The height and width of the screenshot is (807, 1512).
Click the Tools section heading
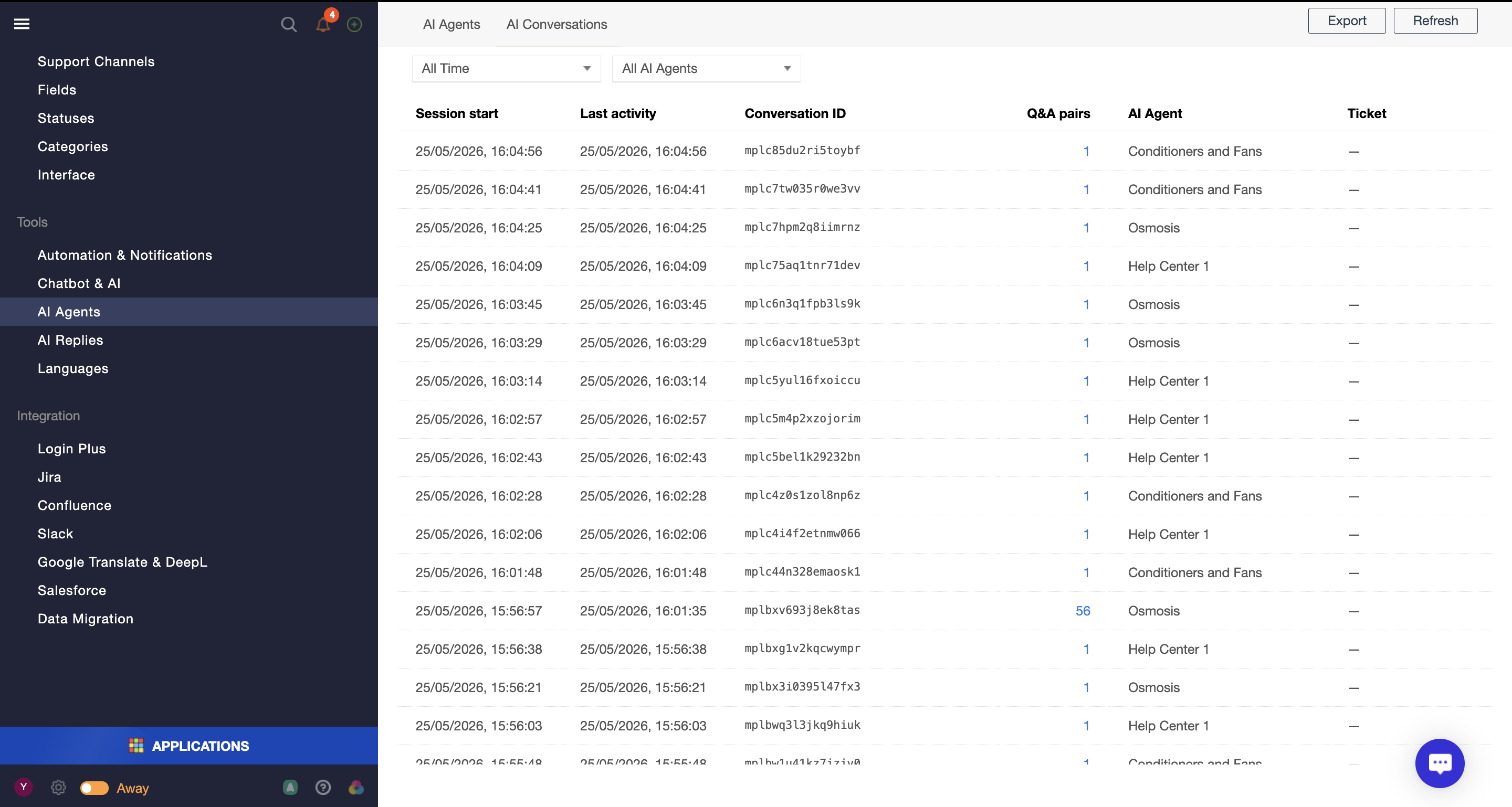32,222
